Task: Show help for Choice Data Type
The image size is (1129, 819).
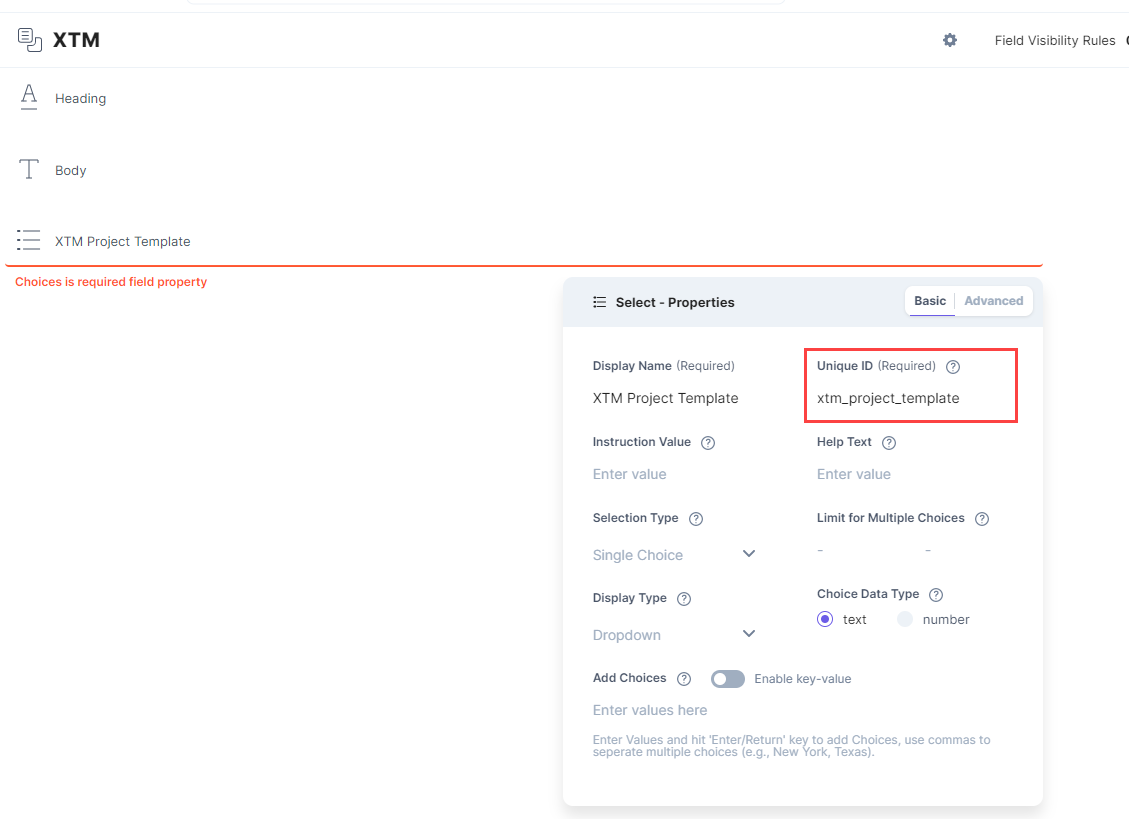Action: (935, 594)
